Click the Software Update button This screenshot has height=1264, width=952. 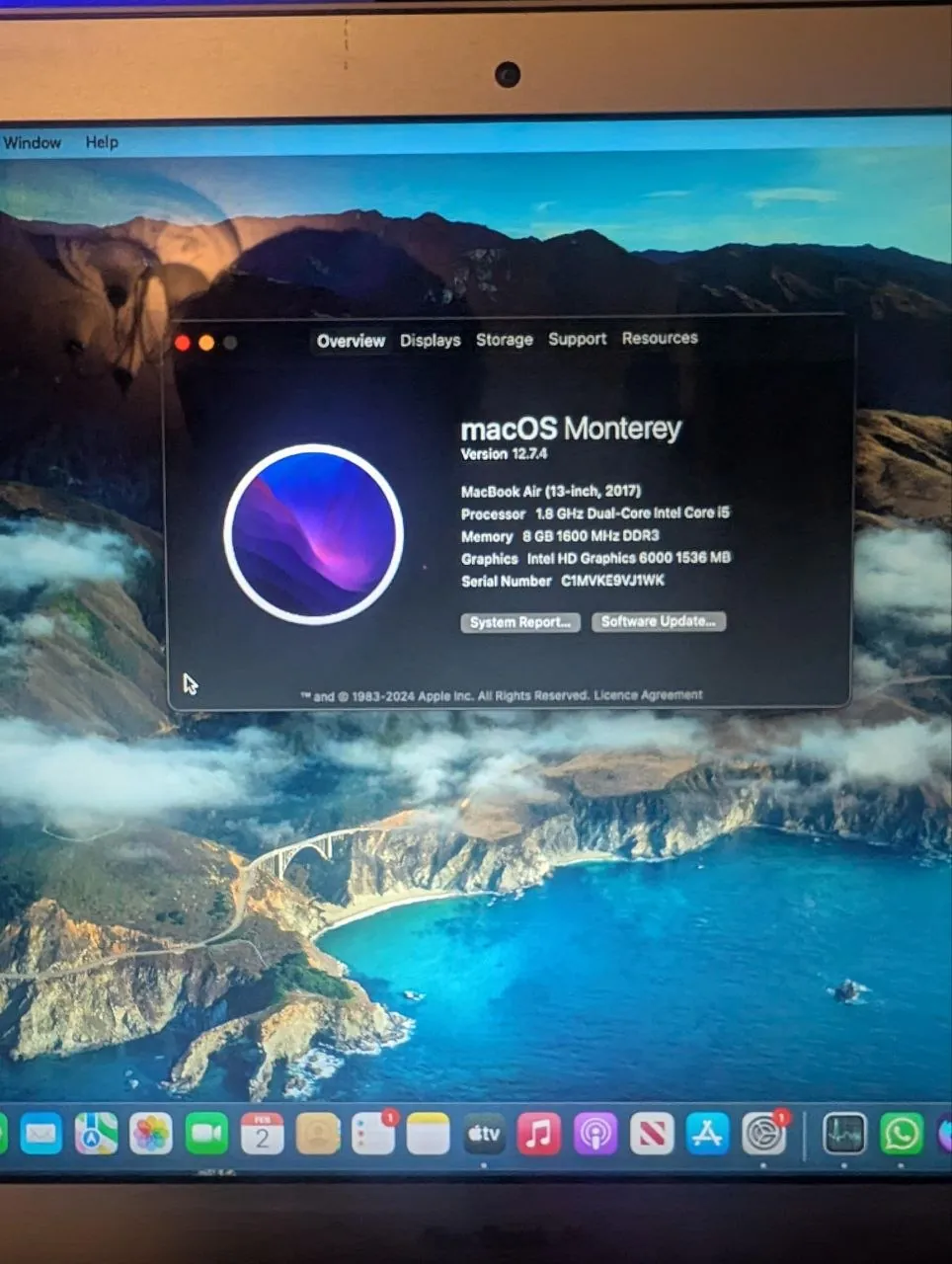pos(659,621)
